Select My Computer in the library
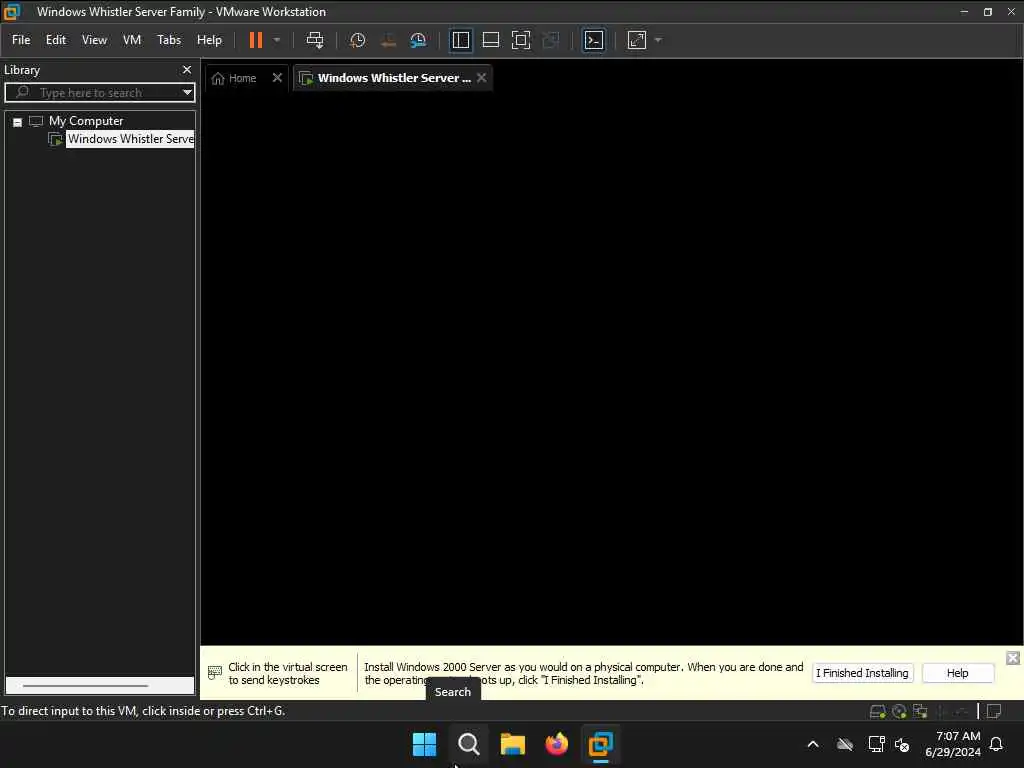The width and height of the screenshot is (1024, 768). [86, 121]
